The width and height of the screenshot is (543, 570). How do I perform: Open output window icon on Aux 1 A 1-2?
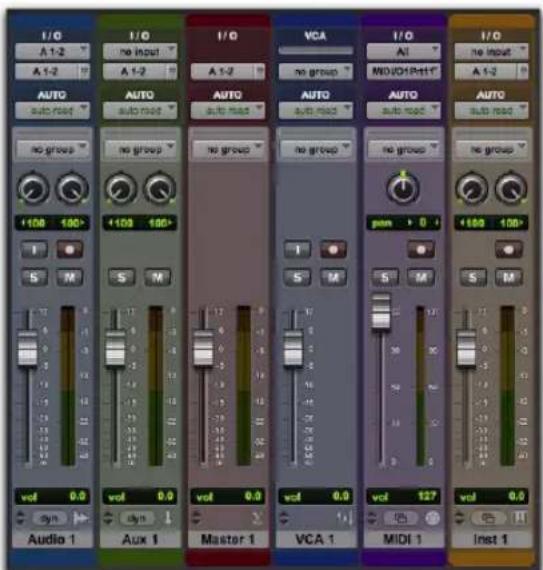tap(172, 71)
